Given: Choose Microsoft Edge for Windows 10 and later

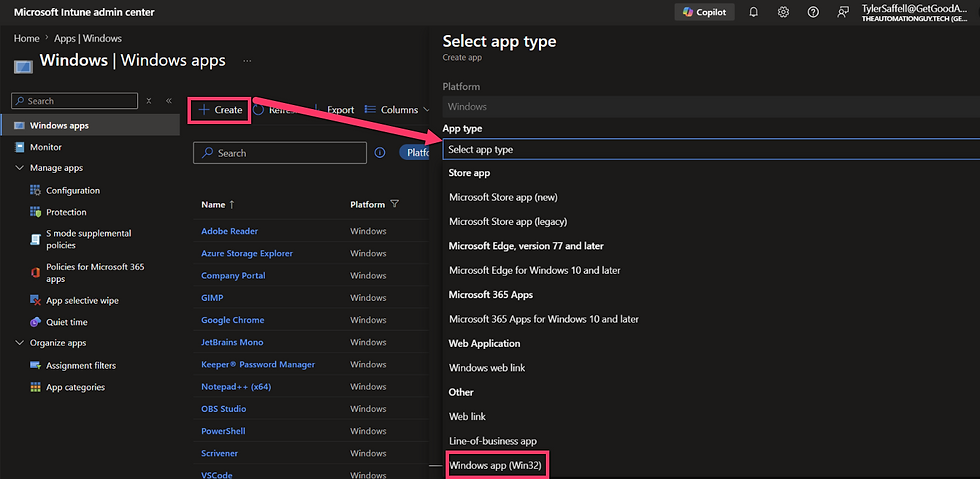Looking at the screenshot, I should (x=534, y=270).
